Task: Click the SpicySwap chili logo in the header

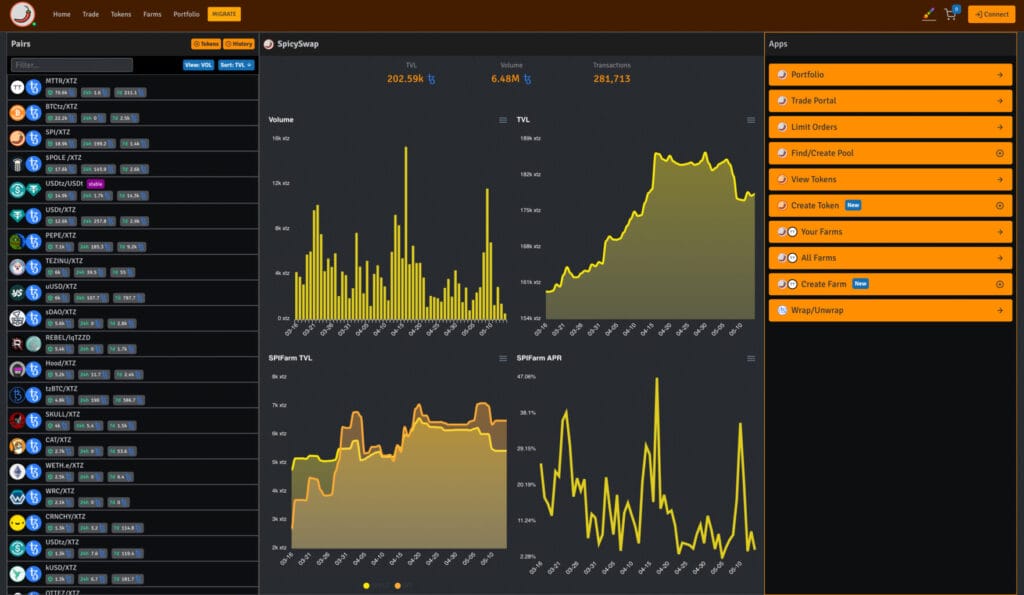Action: tap(22, 14)
